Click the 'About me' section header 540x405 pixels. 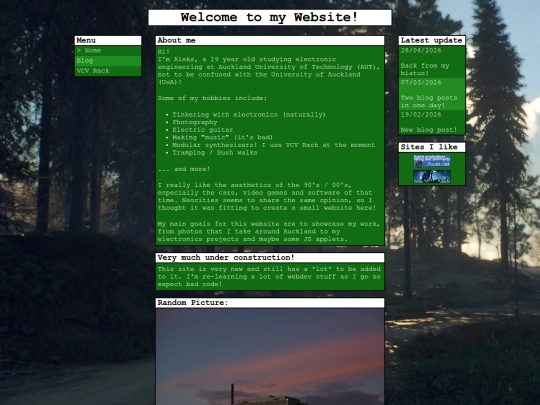270,40
